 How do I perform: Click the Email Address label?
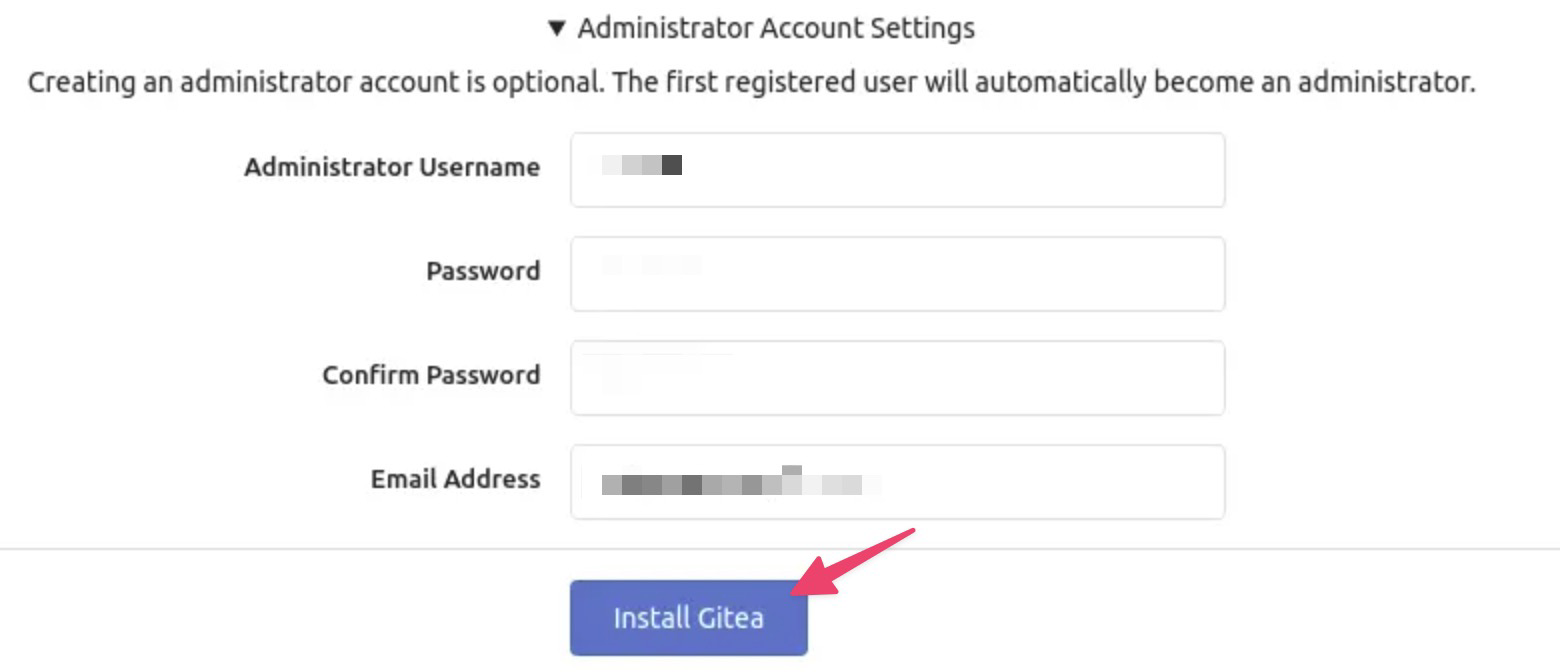click(455, 479)
